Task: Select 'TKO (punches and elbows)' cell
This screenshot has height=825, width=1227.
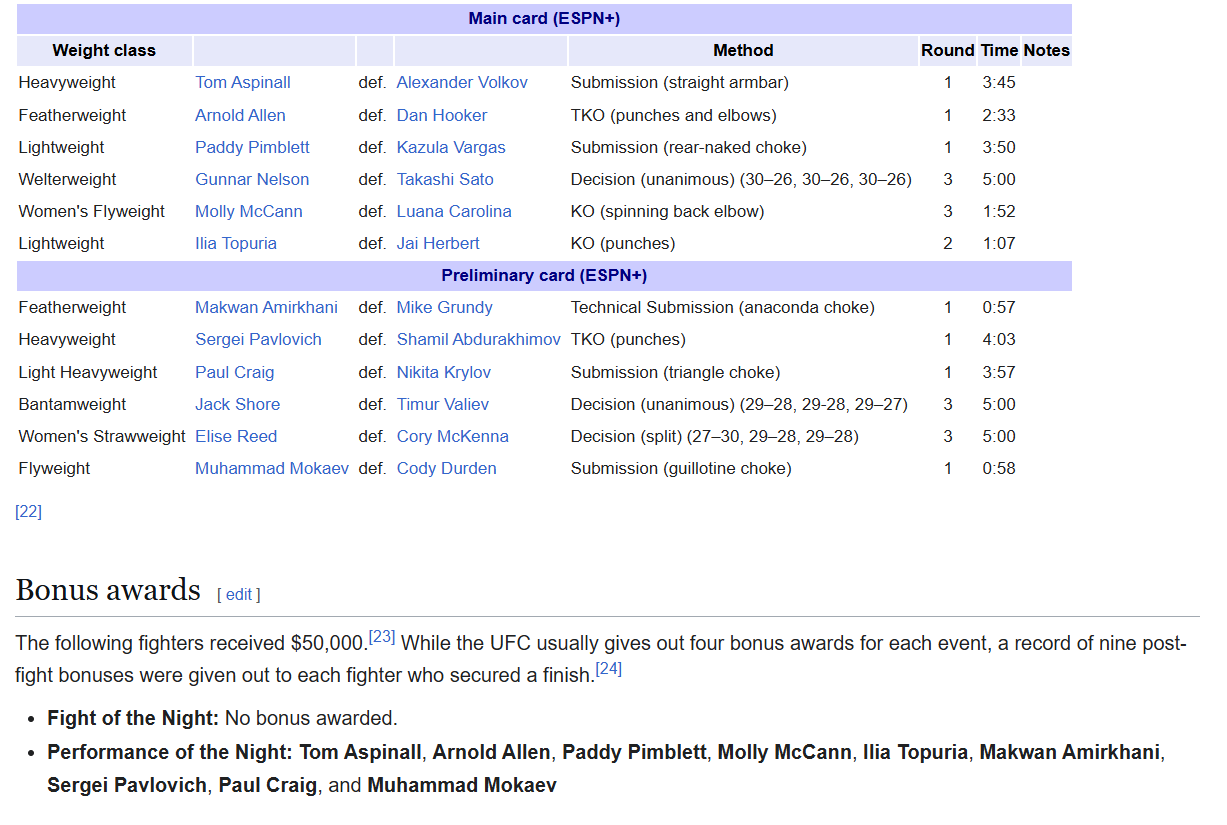Action: (673, 115)
